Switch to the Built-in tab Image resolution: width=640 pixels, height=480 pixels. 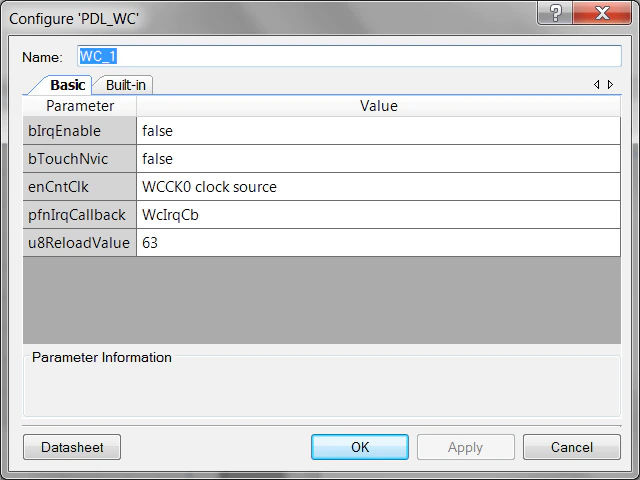coord(125,85)
